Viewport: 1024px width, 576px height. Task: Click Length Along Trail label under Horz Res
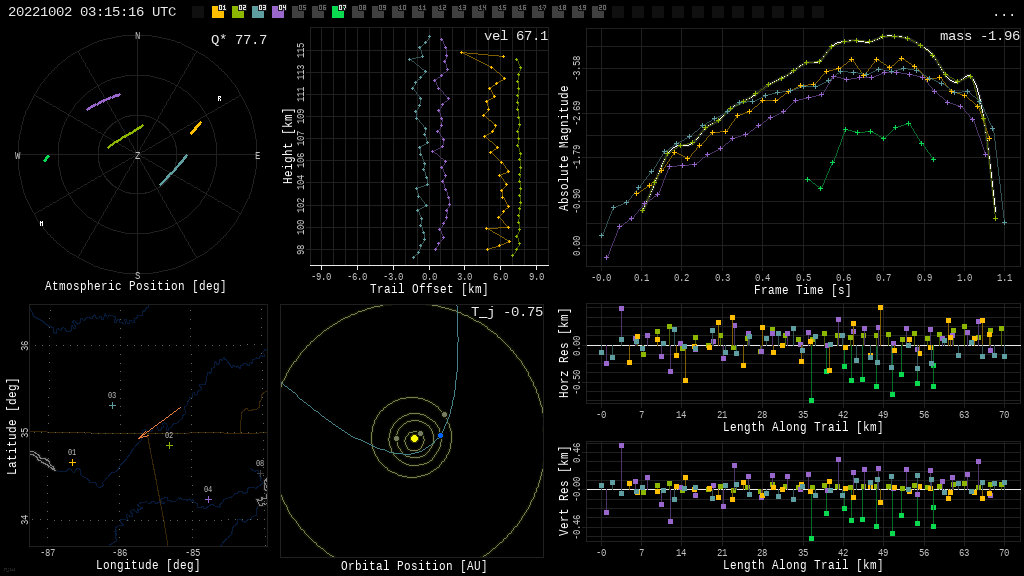pyautogui.click(x=803, y=427)
